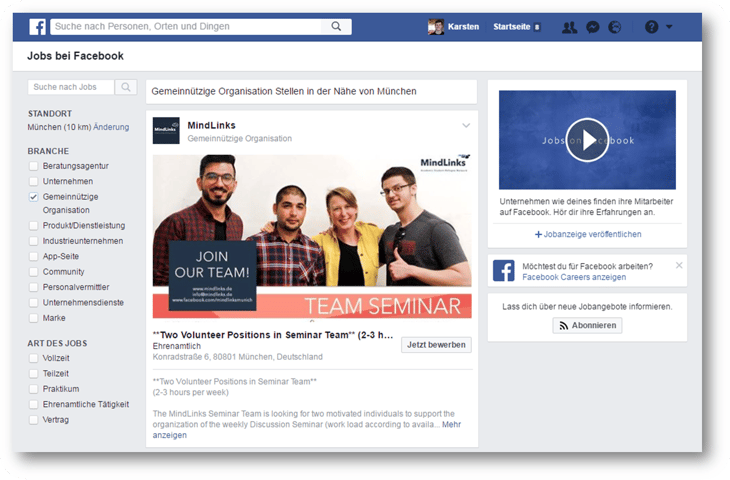Screen dimensions: 730x480
Task: Check the Beratungsagentur checkbox
Action: click(34, 166)
